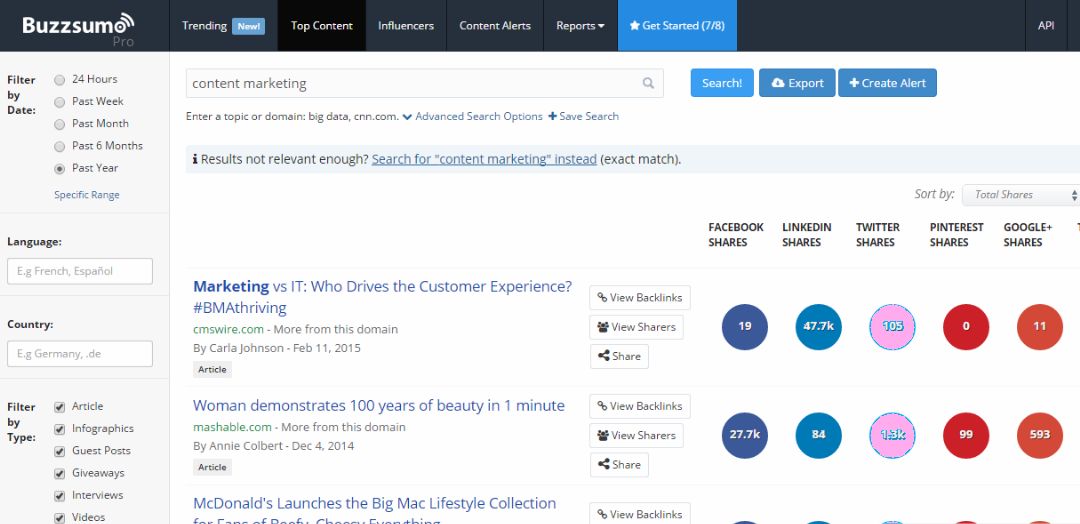Switch to the Top Content tab
The height and width of the screenshot is (524, 1080).
tap(322, 25)
